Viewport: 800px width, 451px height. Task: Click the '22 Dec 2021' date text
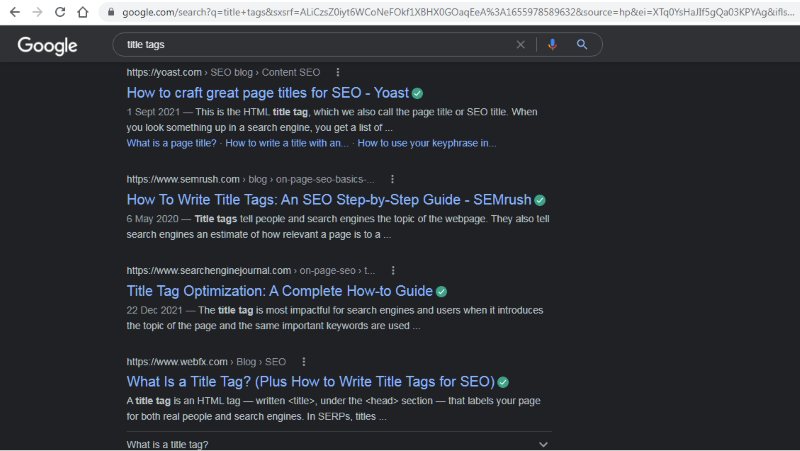tap(155, 310)
